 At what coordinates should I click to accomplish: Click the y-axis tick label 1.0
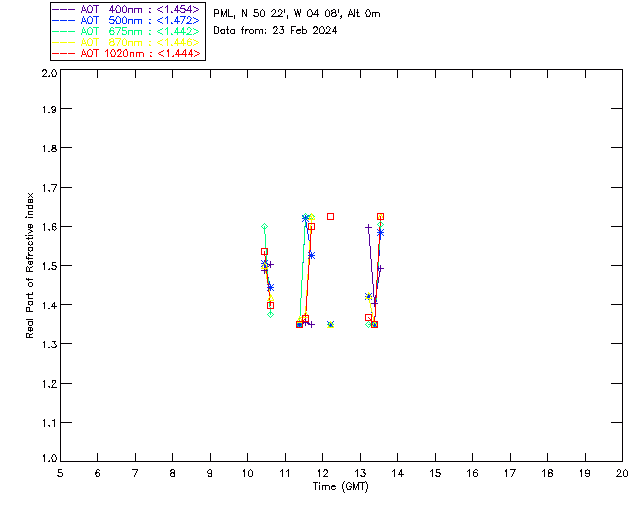[49, 459]
